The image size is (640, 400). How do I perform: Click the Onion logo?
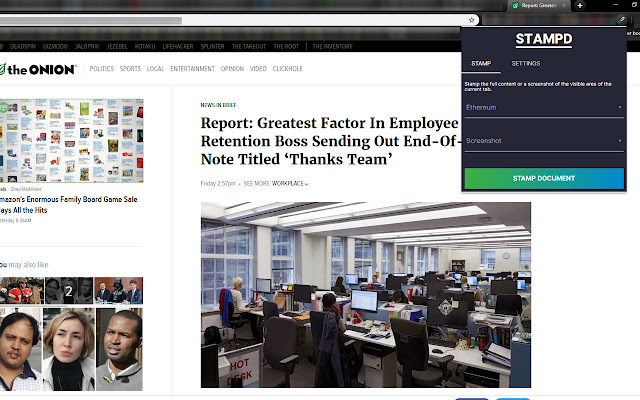coord(38,69)
